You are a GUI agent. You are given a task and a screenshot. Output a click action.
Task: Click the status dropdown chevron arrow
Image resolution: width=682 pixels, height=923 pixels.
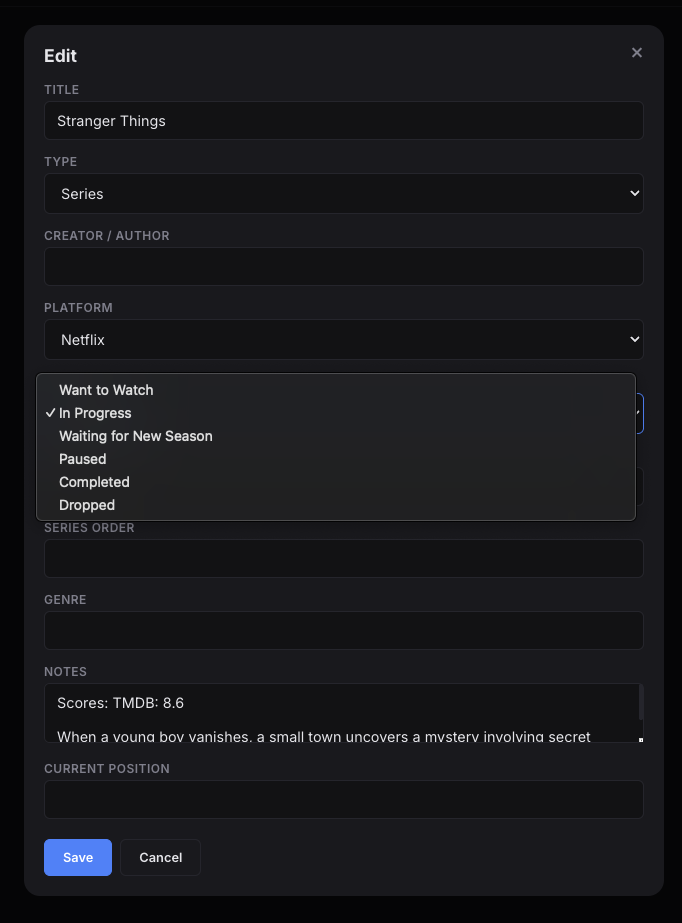(x=639, y=412)
